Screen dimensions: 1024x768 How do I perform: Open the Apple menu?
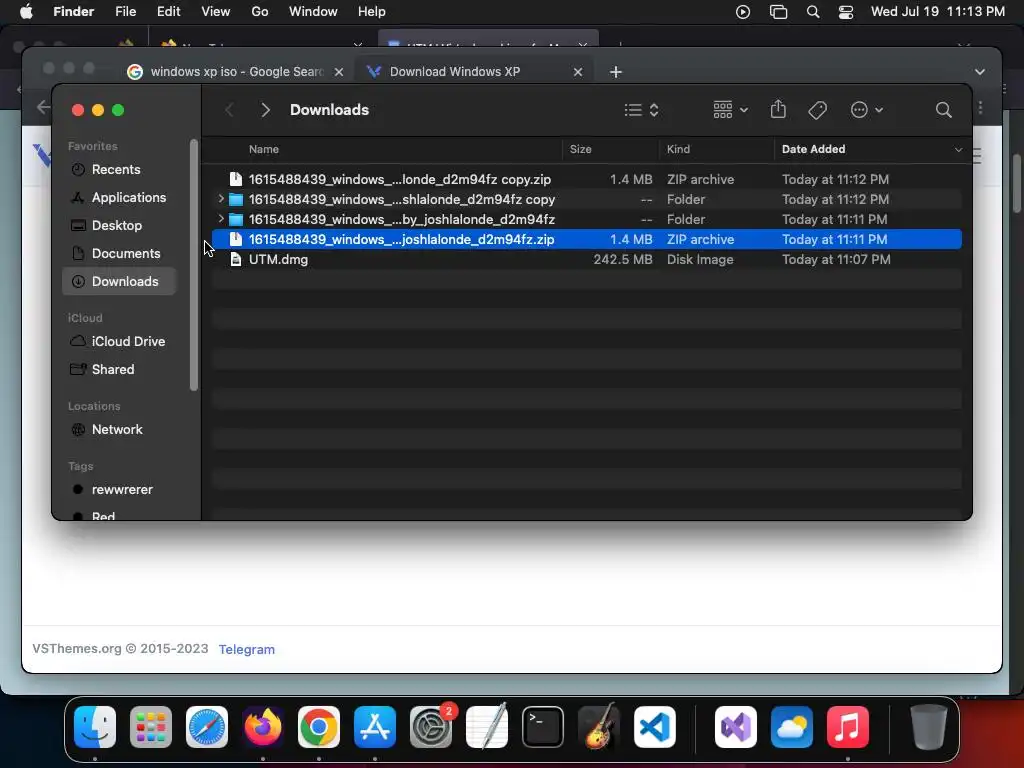coord(26,12)
